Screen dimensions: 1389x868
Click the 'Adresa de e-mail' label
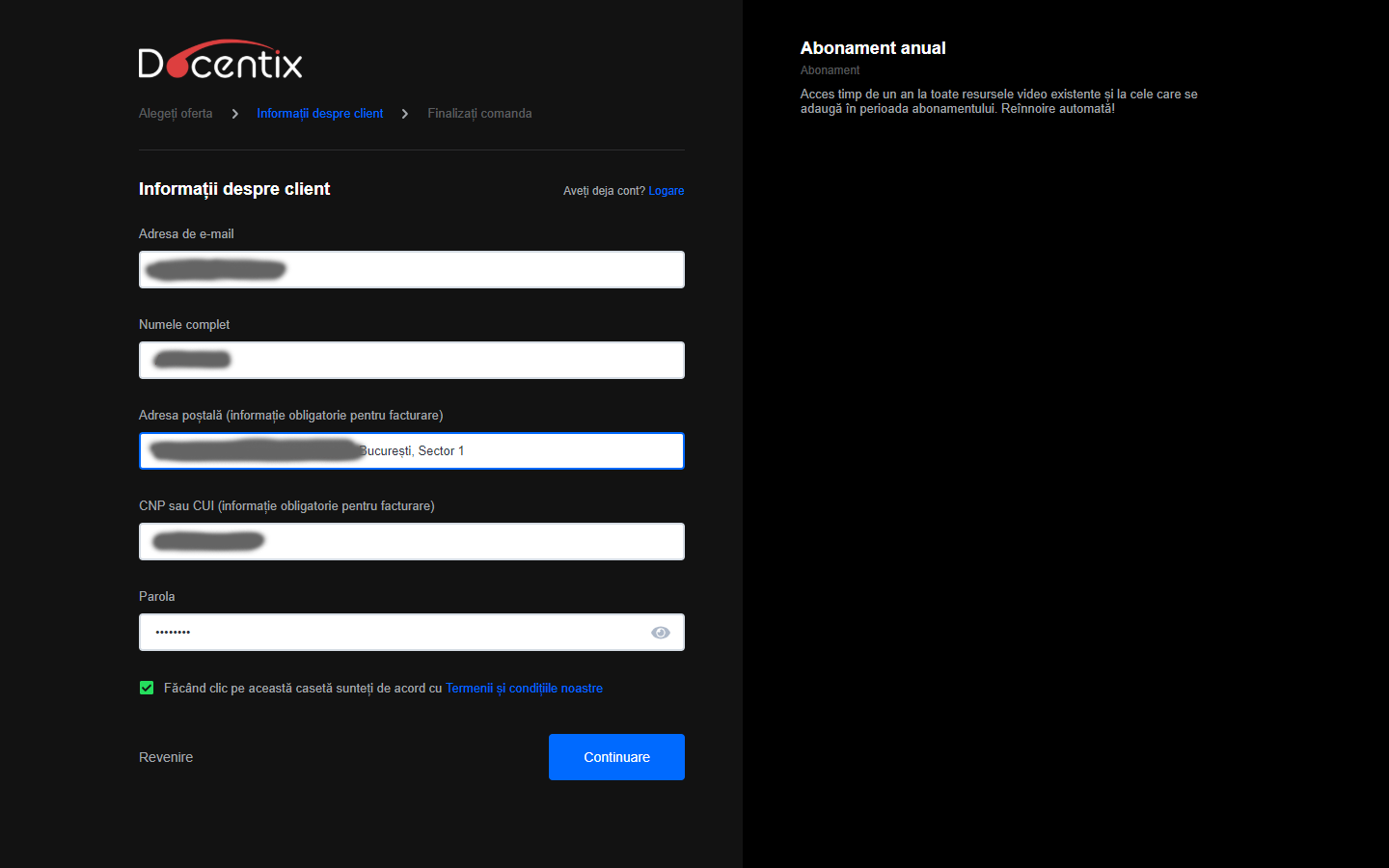click(186, 234)
